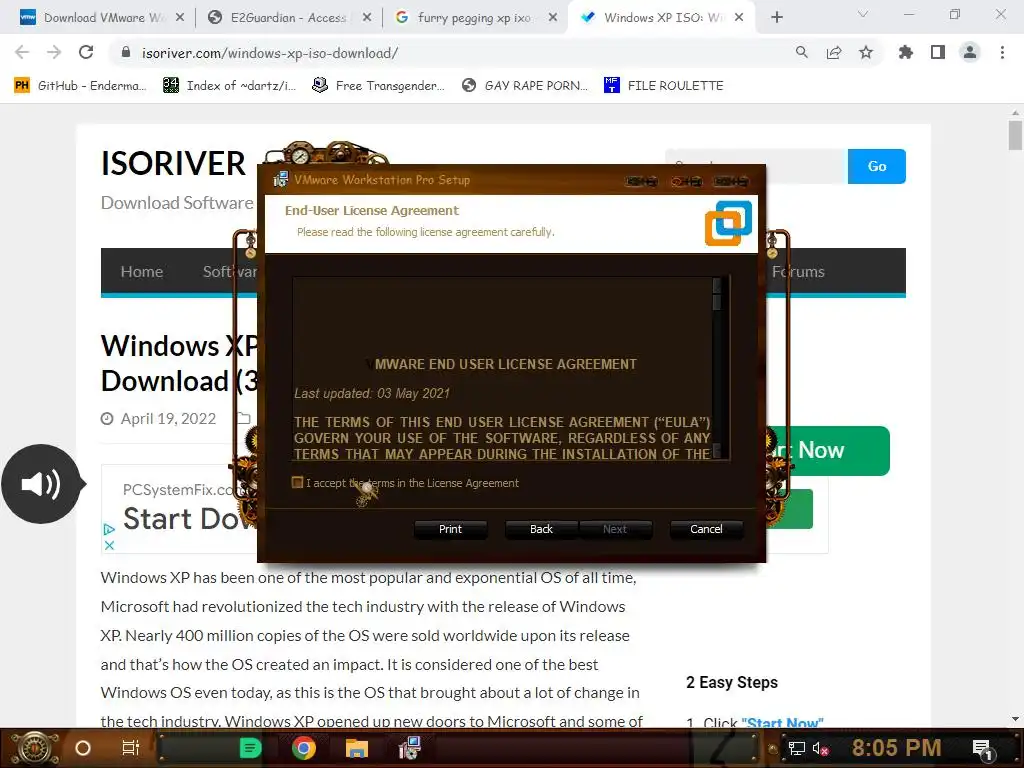Open the tab search chevron dropdown

click(863, 14)
